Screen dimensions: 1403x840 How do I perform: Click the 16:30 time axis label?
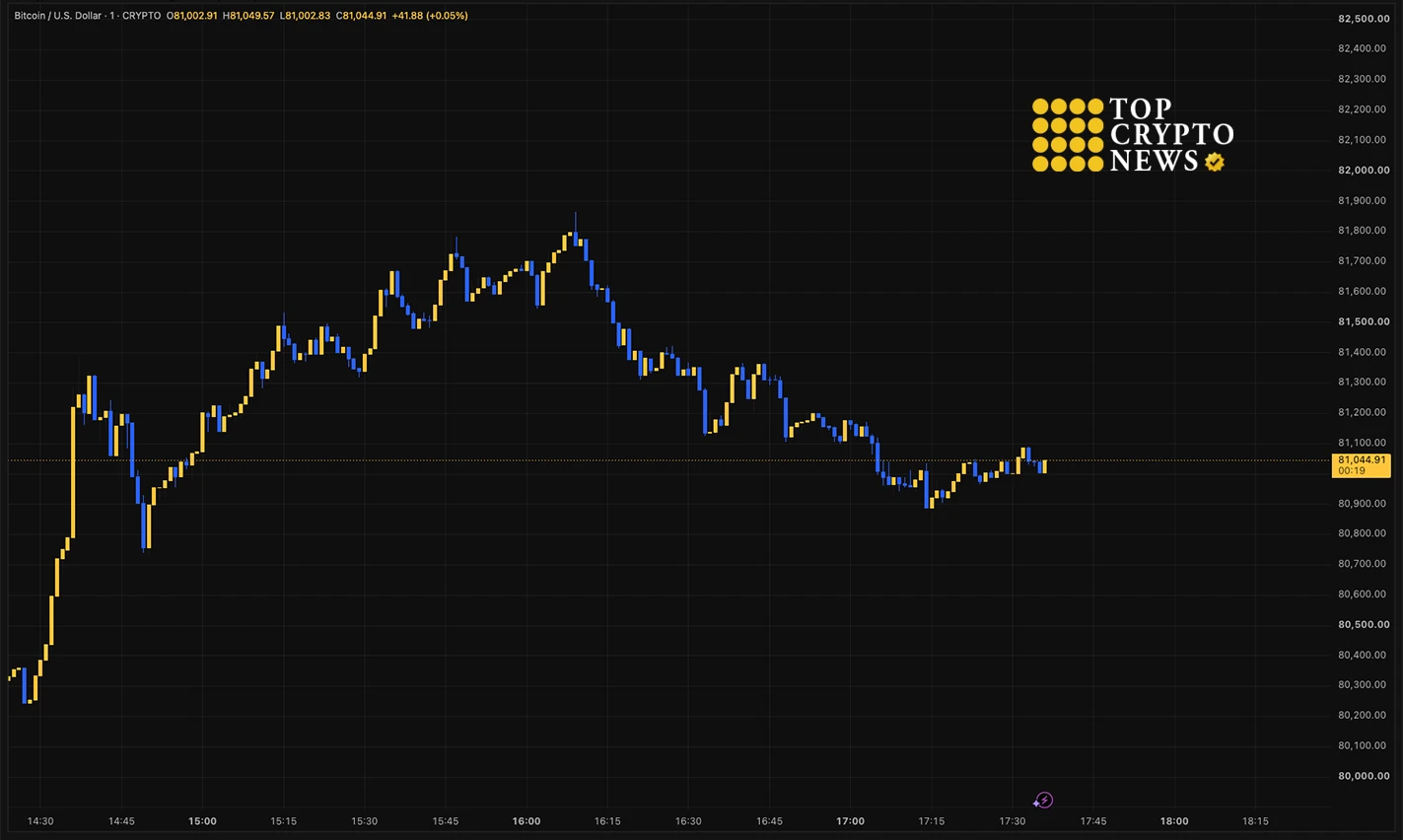click(688, 821)
